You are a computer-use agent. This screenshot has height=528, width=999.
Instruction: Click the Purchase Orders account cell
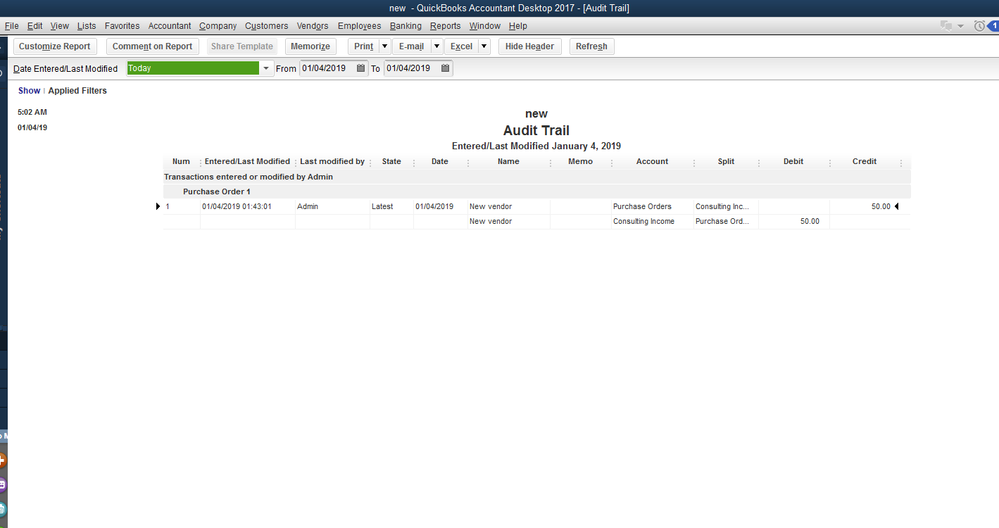click(642, 206)
